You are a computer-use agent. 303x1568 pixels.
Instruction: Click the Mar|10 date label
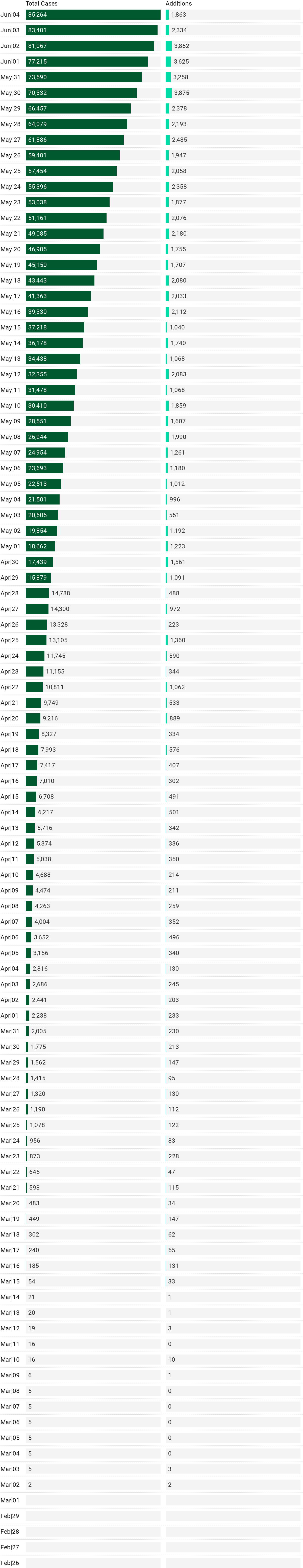click(10, 1359)
